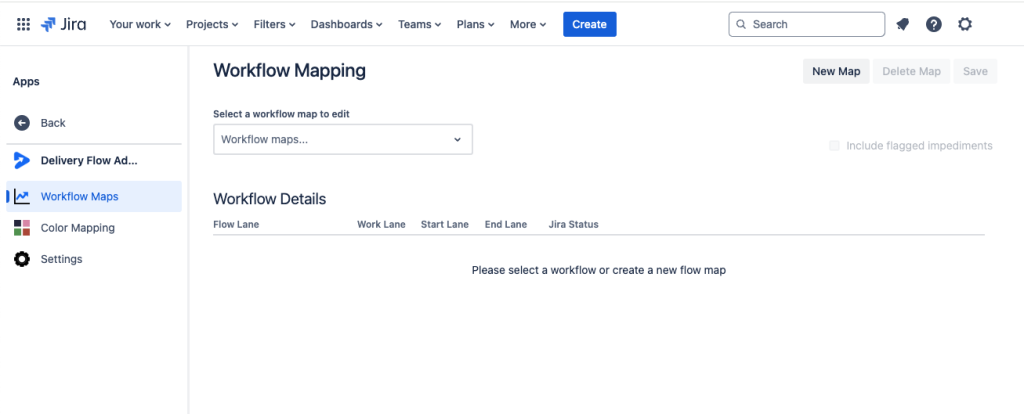This screenshot has width=1024, height=414.
Task: Click the Create button
Action: coord(590,24)
